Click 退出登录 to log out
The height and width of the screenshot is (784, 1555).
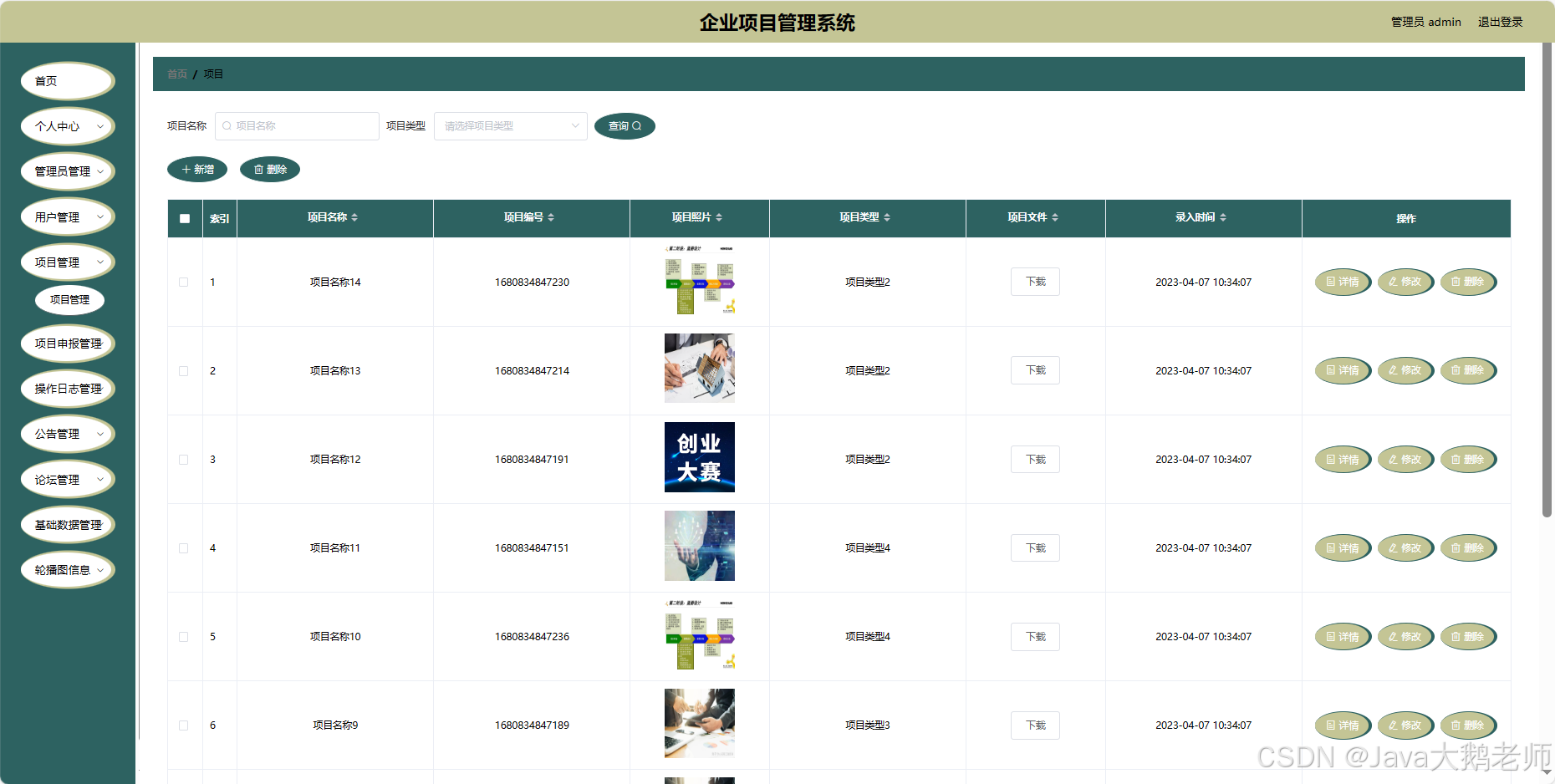[x=1500, y=22]
